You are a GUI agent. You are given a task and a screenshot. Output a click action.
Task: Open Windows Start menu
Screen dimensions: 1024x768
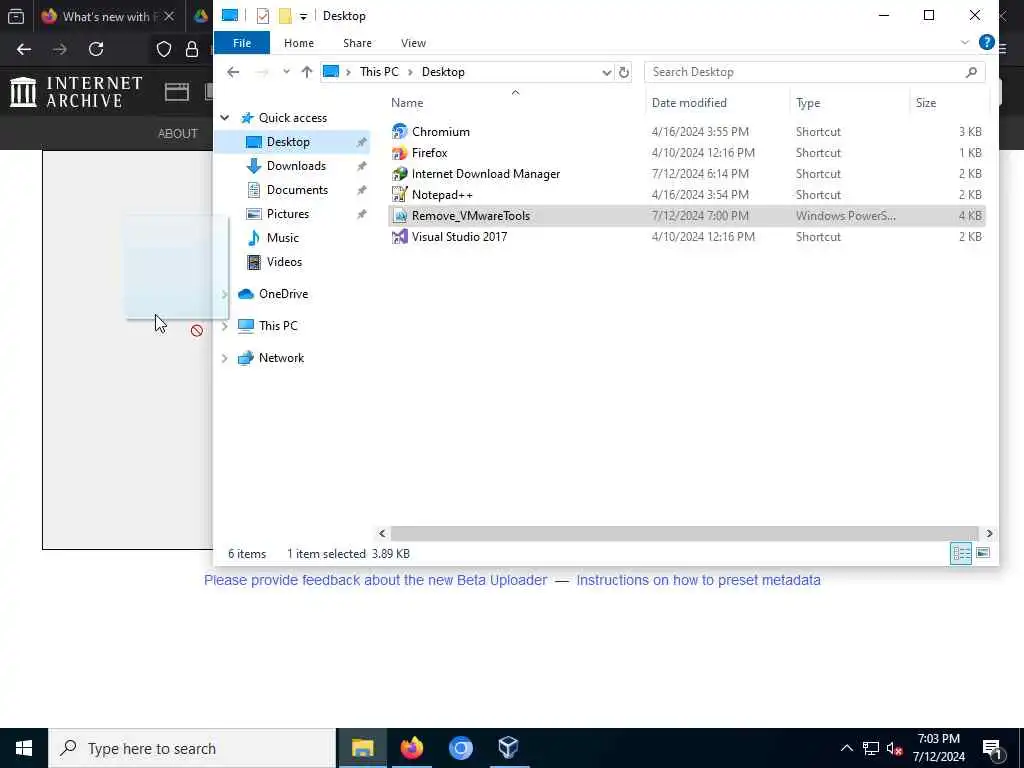[24, 748]
